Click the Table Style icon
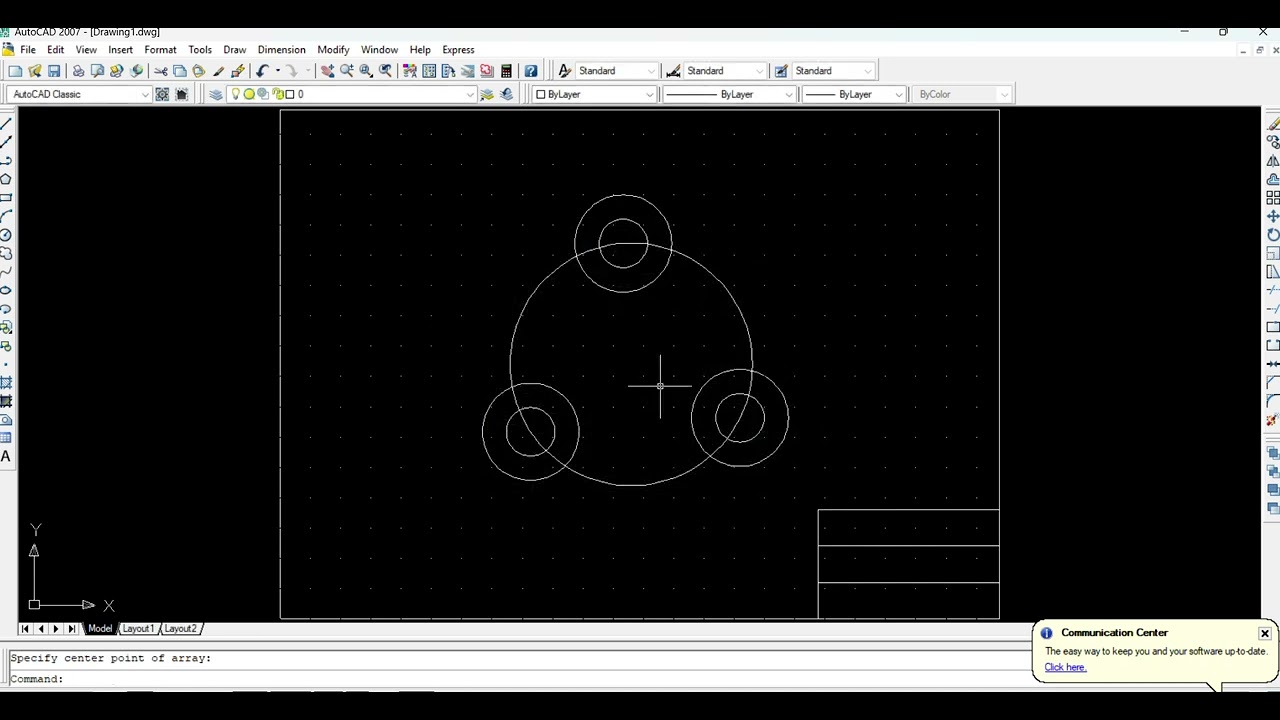 781,71
